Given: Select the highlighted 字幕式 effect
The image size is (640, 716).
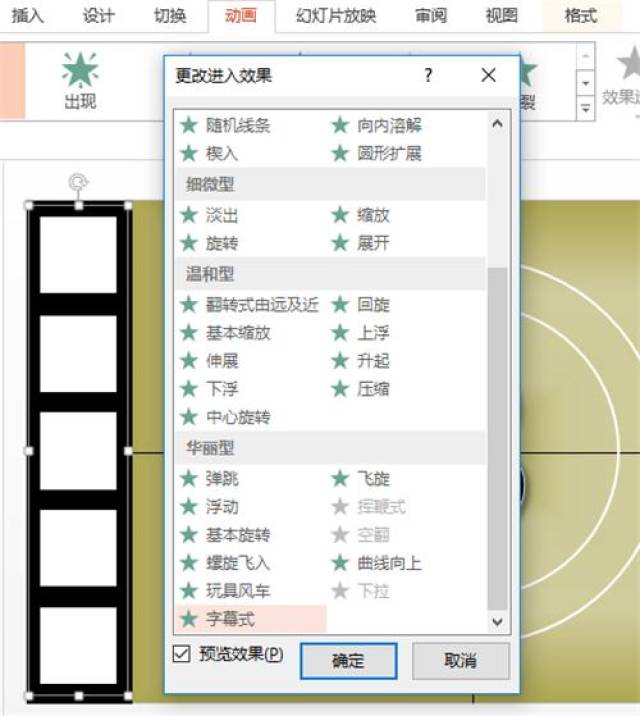Looking at the screenshot, I should pyautogui.click(x=251, y=619).
